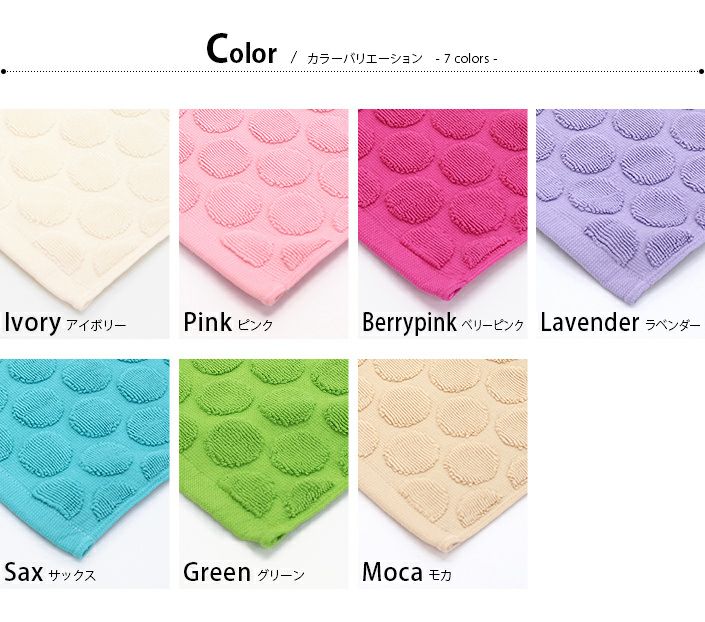Click the Lavender ラベンダー label
705x622 pixels.
[620, 323]
